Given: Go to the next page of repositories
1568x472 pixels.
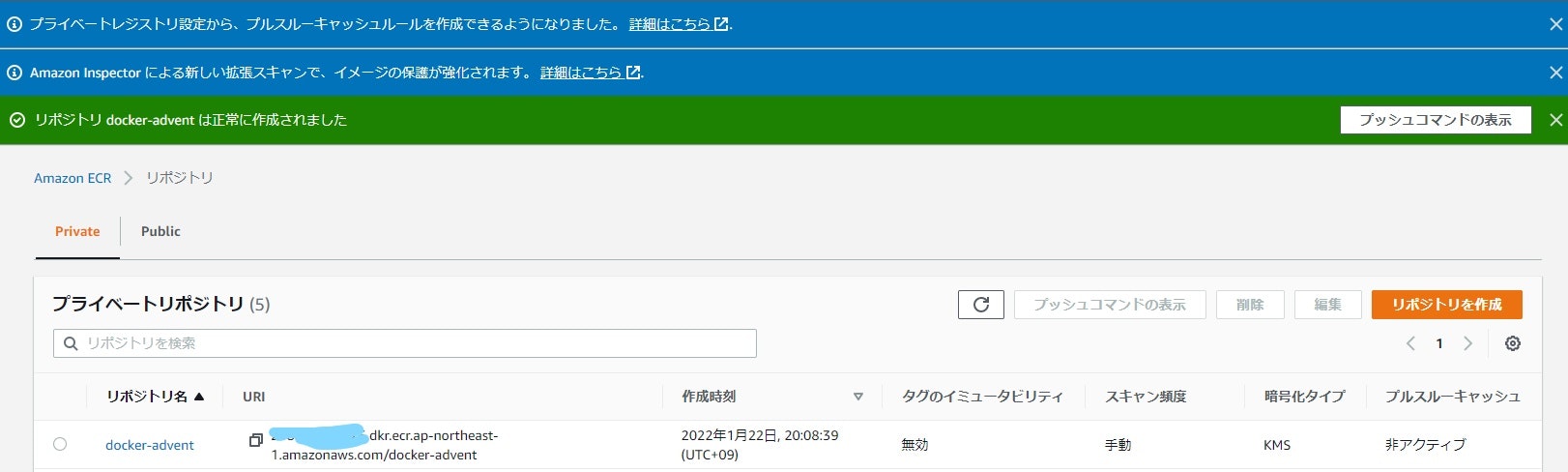Looking at the screenshot, I should 1468,343.
